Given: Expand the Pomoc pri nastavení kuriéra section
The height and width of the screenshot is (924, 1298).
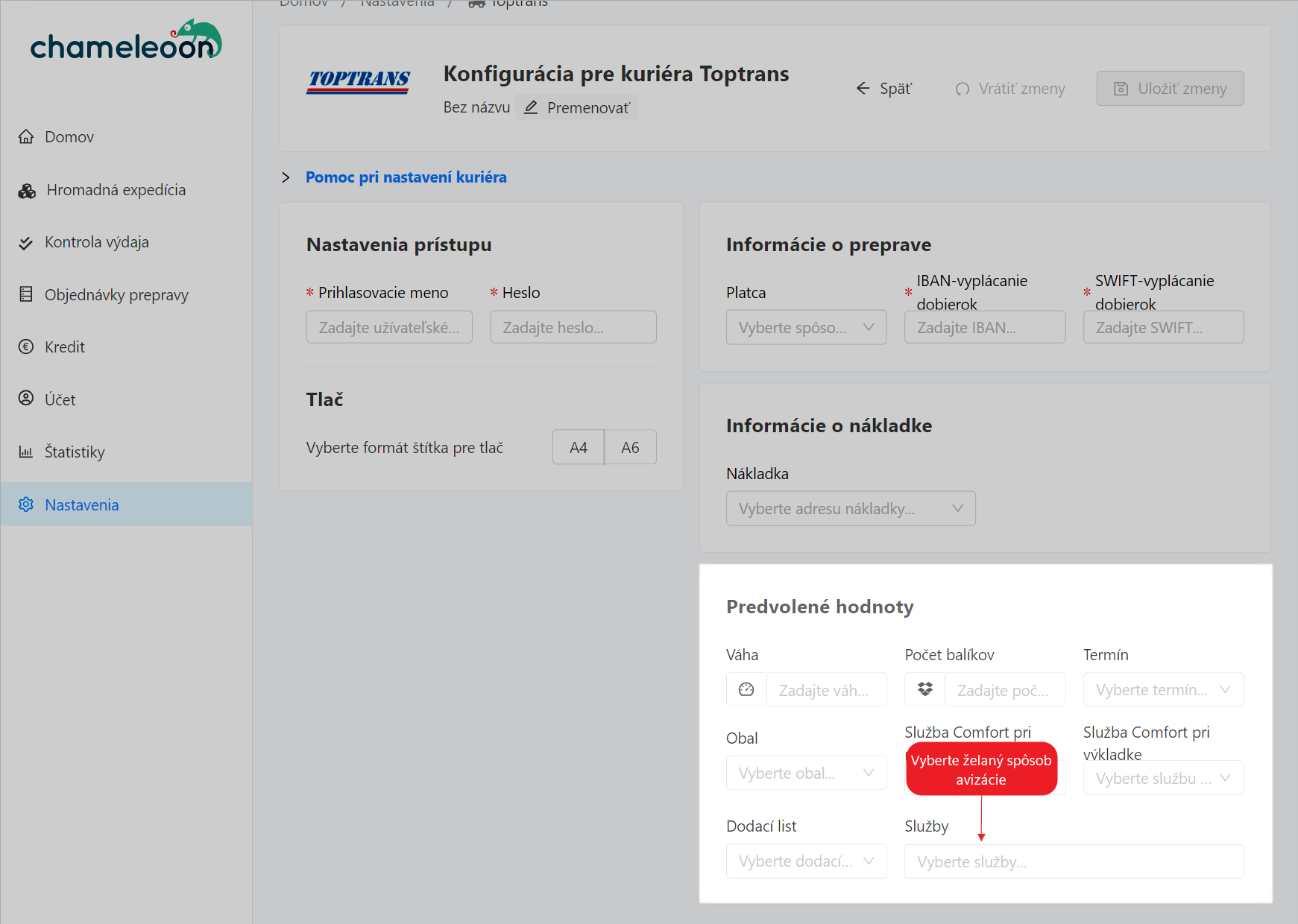Looking at the screenshot, I should coord(286,177).
